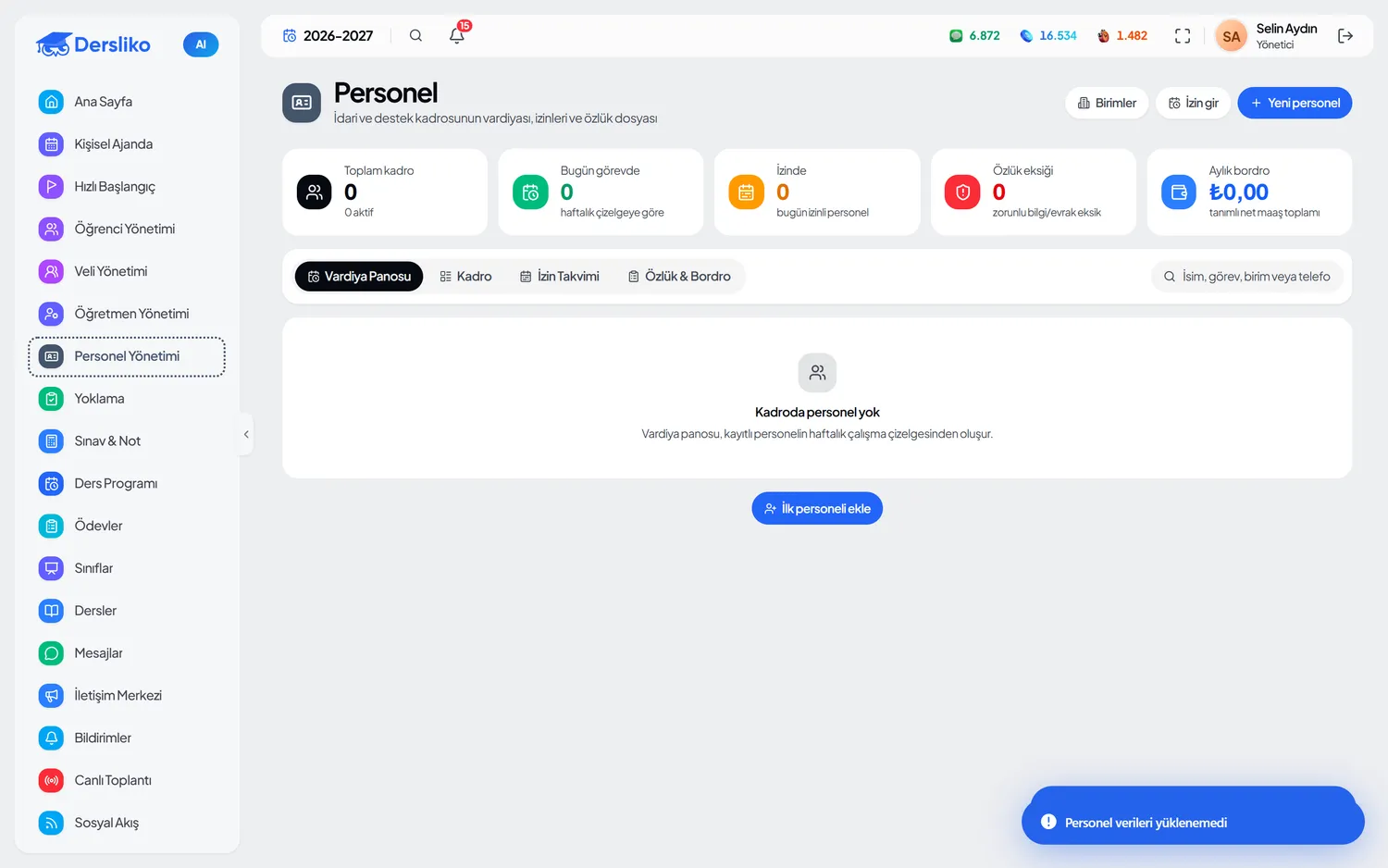Click the Bugün görevde stat card
The image size is (1388, 868).
tap(601, 192)
